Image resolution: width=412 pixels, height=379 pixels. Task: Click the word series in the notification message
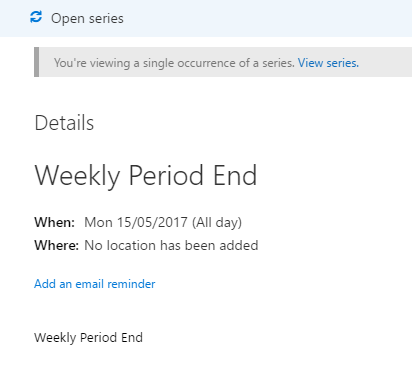pyautogui.click(x=278, y=63)
